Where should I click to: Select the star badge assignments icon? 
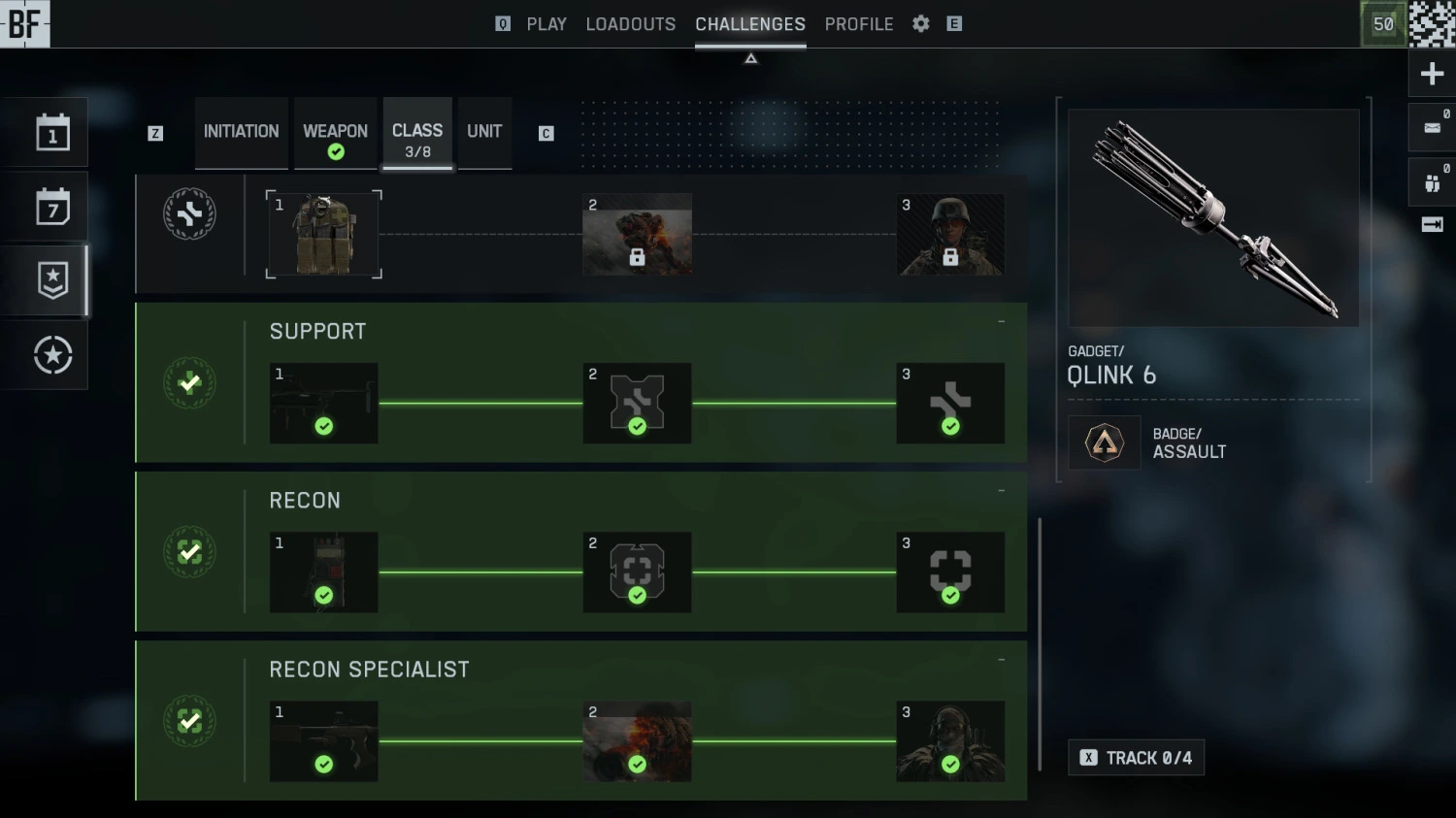[52, 280]
